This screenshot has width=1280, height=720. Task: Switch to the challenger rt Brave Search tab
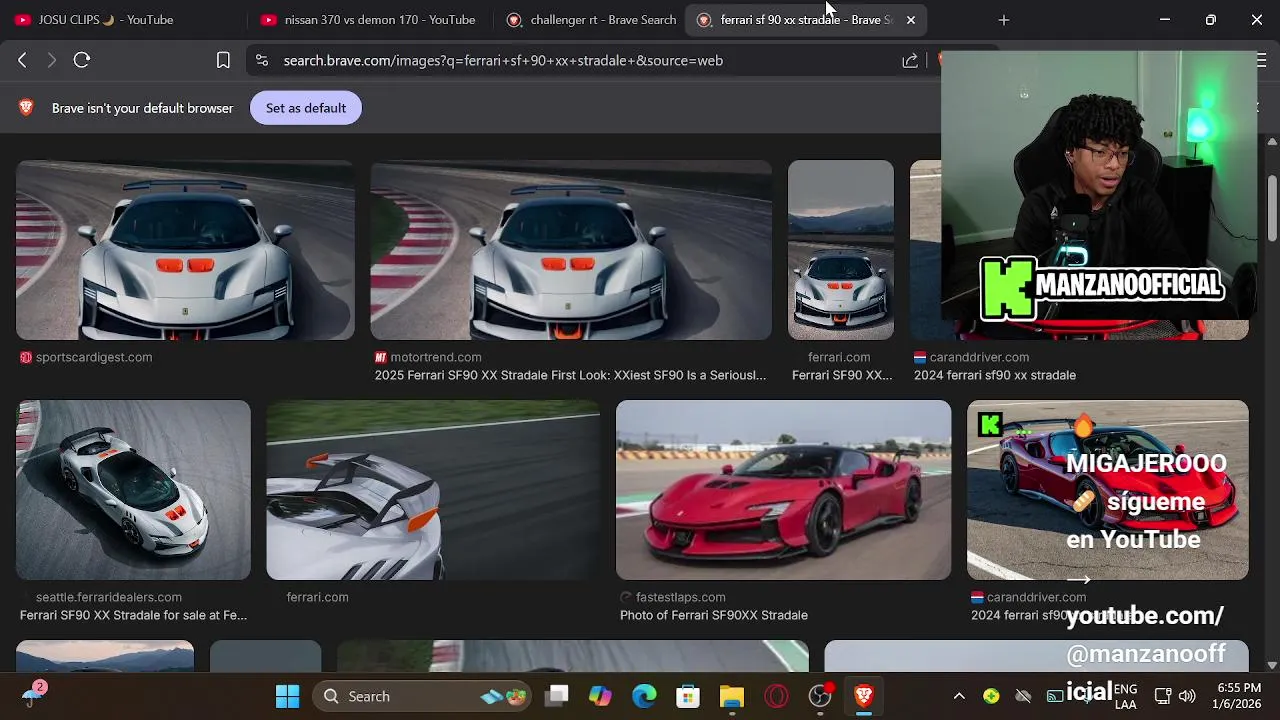590,20
